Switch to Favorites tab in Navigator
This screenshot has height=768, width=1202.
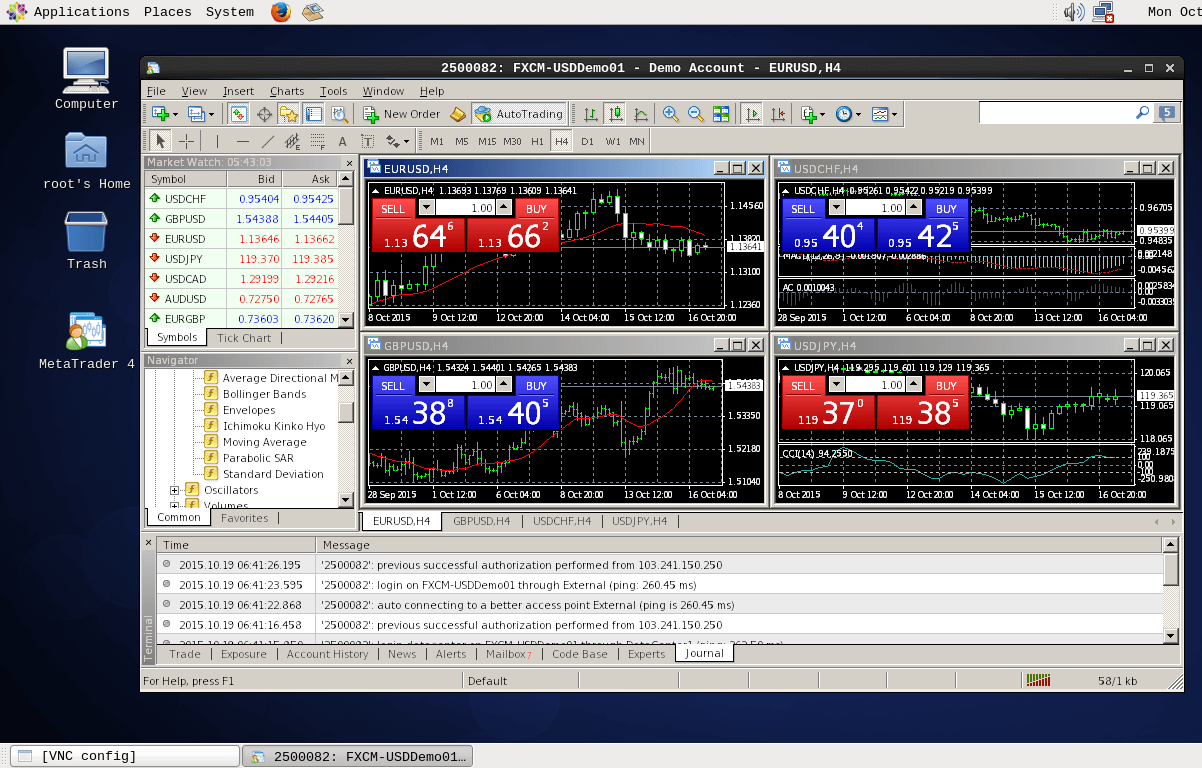(244, 518)
